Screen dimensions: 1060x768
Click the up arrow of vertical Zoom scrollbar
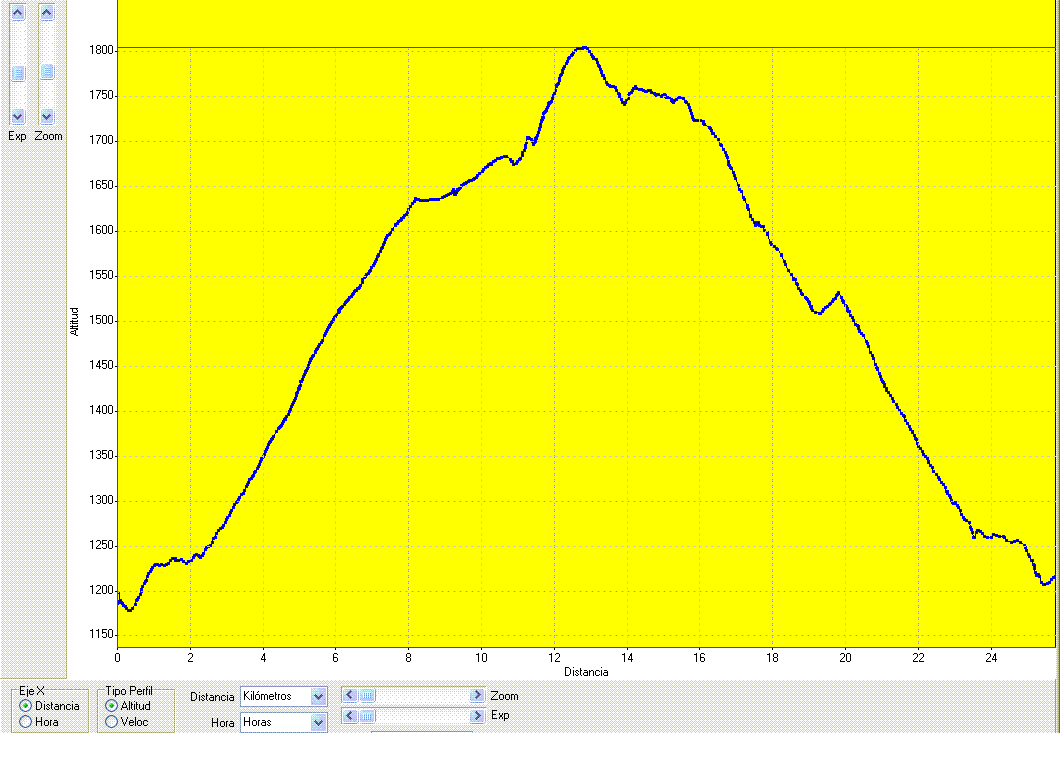[x=47, y=13]
